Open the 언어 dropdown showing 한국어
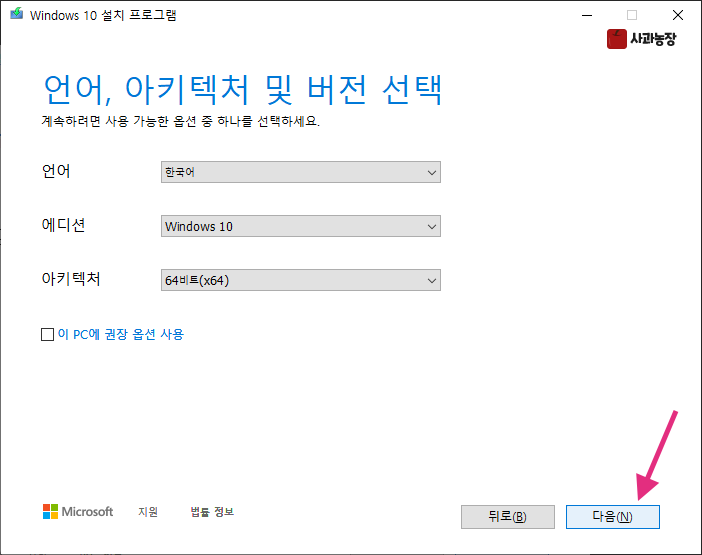This screenshot has width=702, height=555. click(300, 172)
